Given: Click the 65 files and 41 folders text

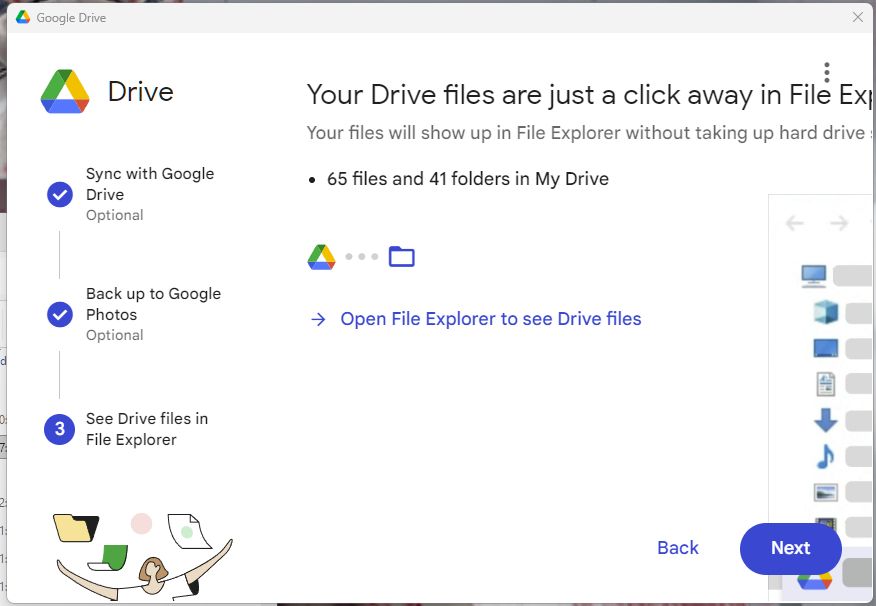Looking at the screenshot, I should [x=468, y=179].
